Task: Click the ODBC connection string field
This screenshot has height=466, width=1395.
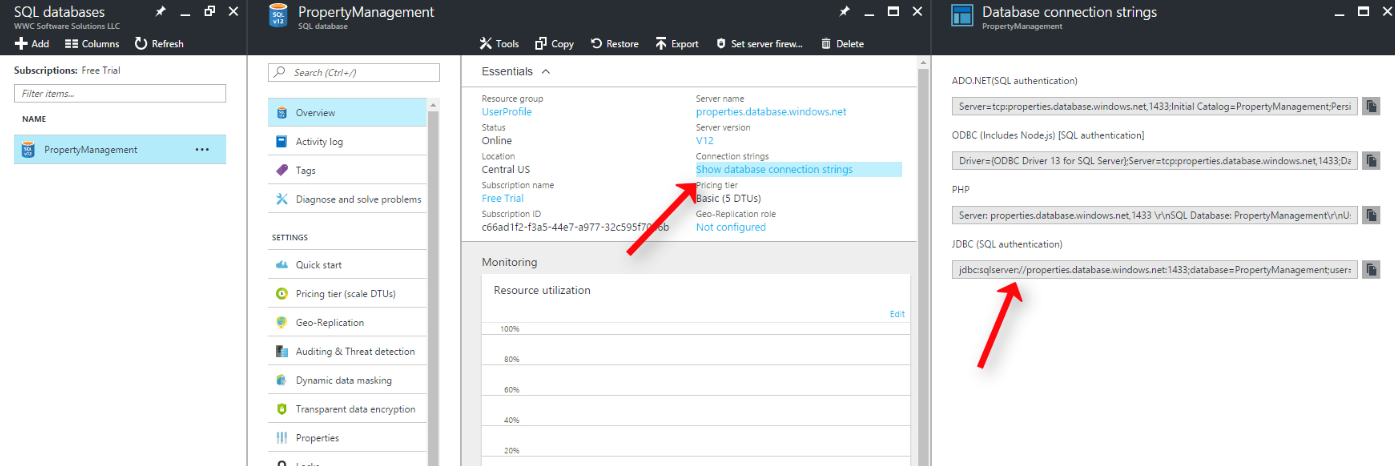Action: click(1155, 160)
